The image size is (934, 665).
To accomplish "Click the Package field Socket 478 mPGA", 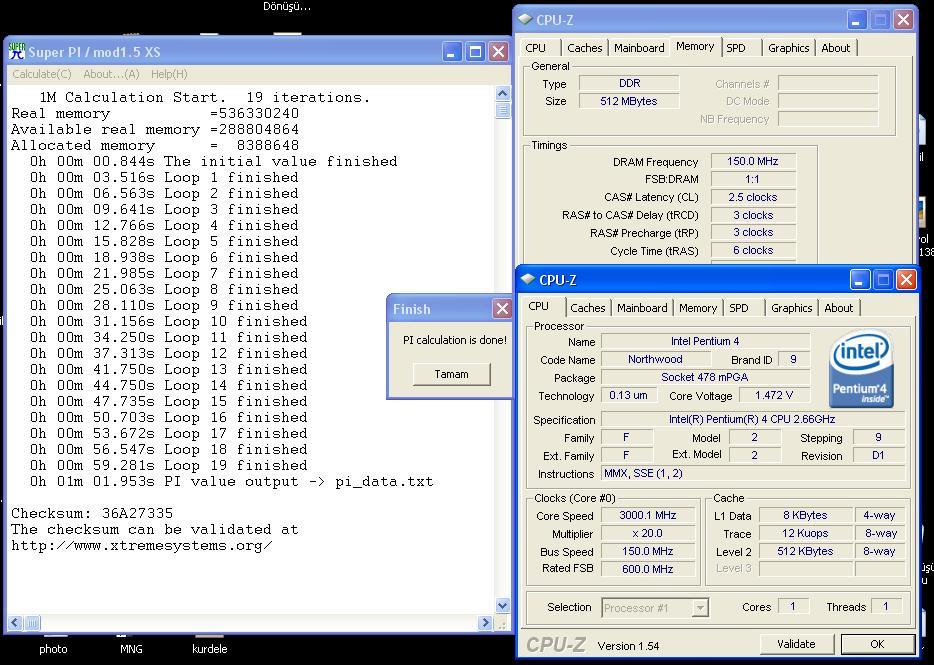I will click(x=705, y=377).
